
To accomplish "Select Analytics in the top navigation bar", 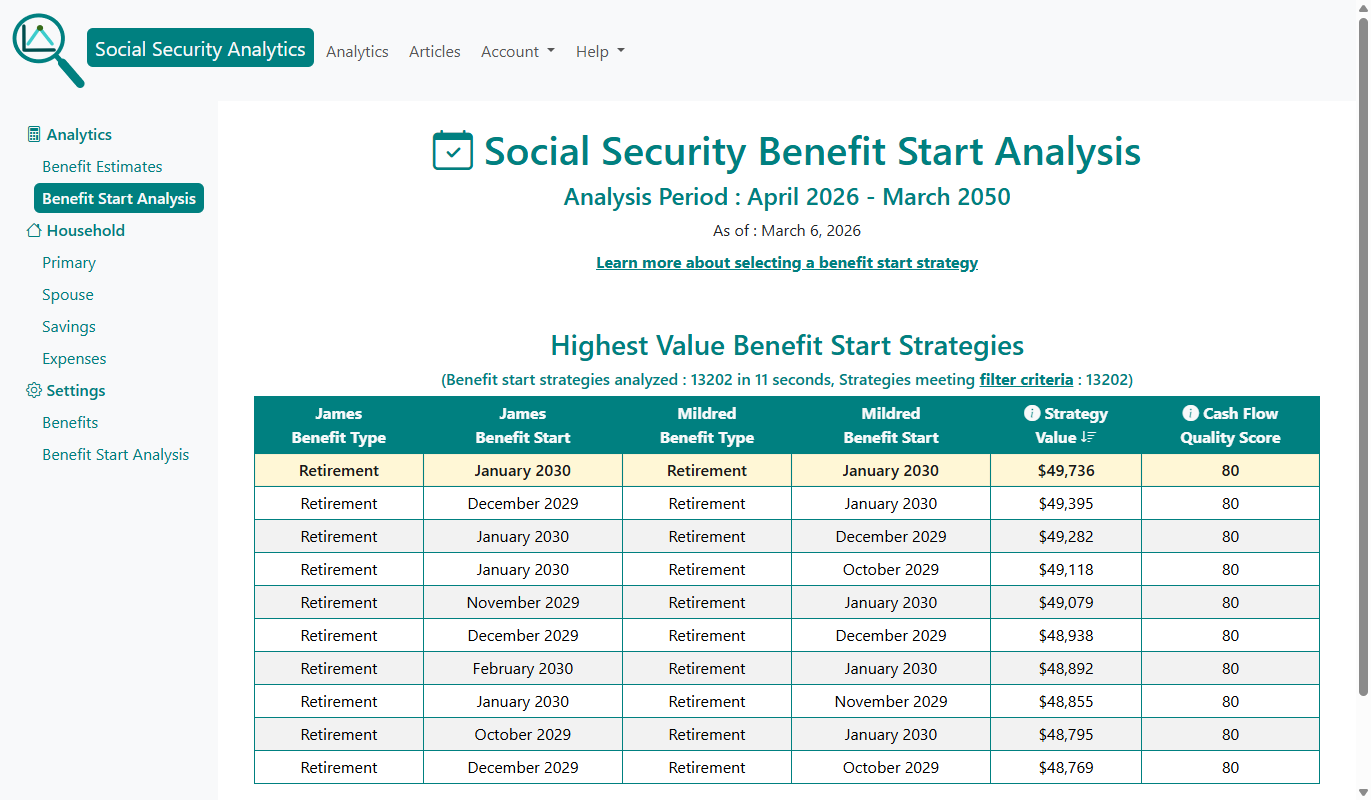I will [x=357, y=51].
